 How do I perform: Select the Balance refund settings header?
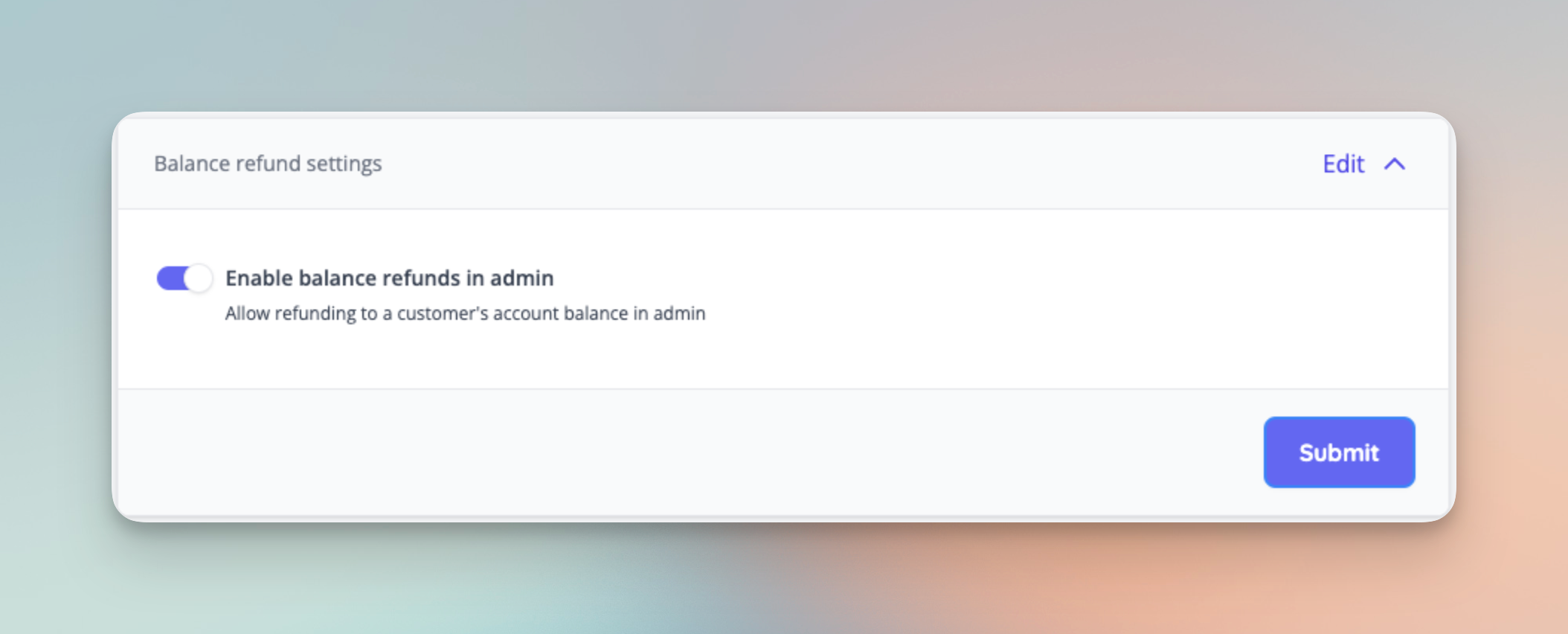pos(268,163)
